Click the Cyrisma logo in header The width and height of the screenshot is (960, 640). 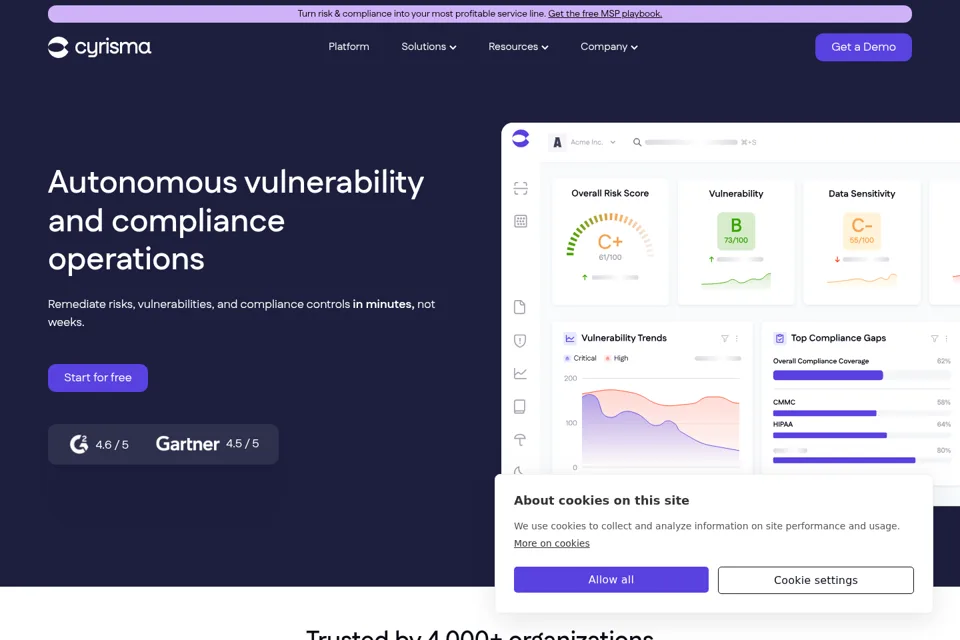point(99,47)
